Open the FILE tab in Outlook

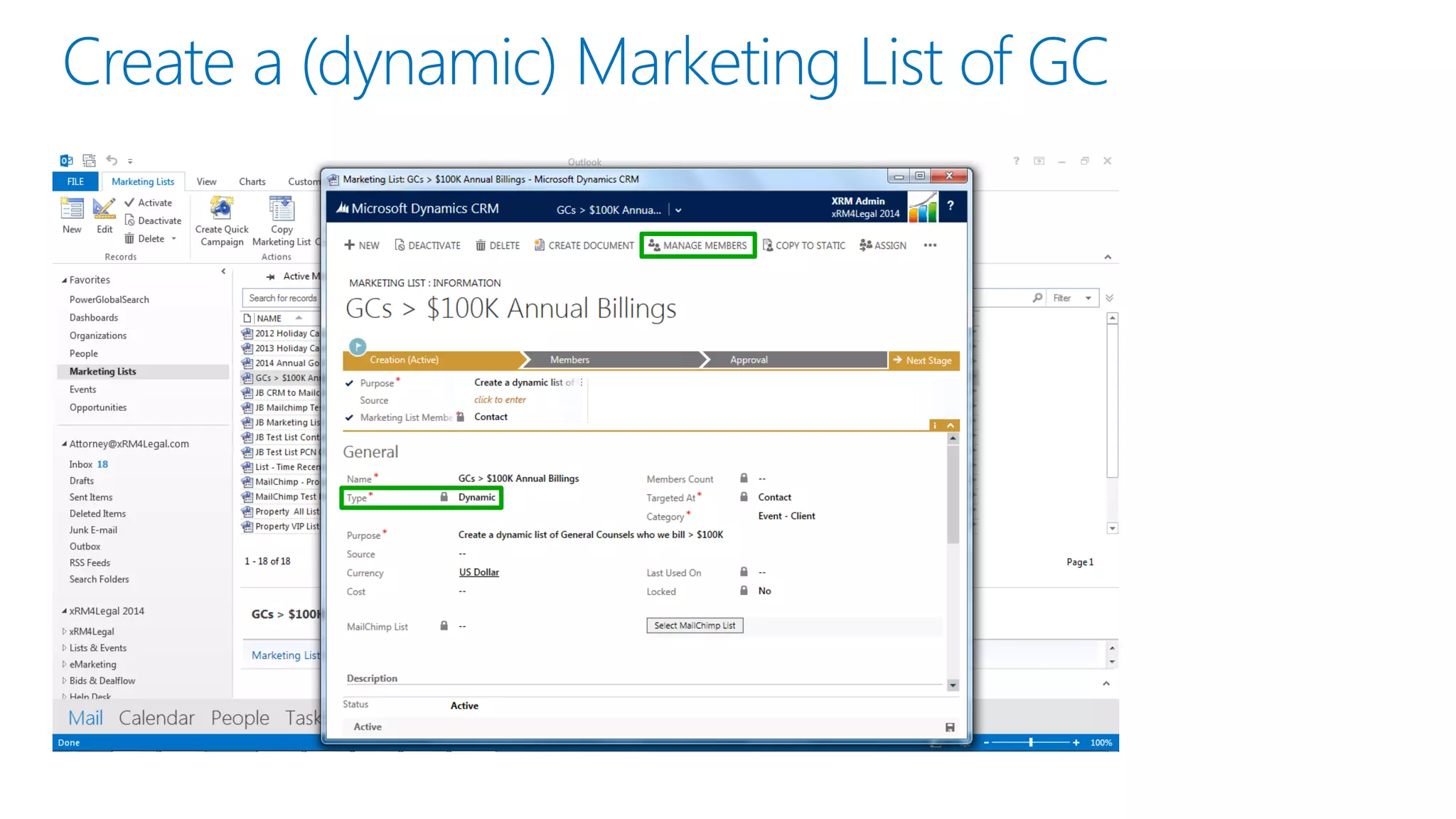75,181
